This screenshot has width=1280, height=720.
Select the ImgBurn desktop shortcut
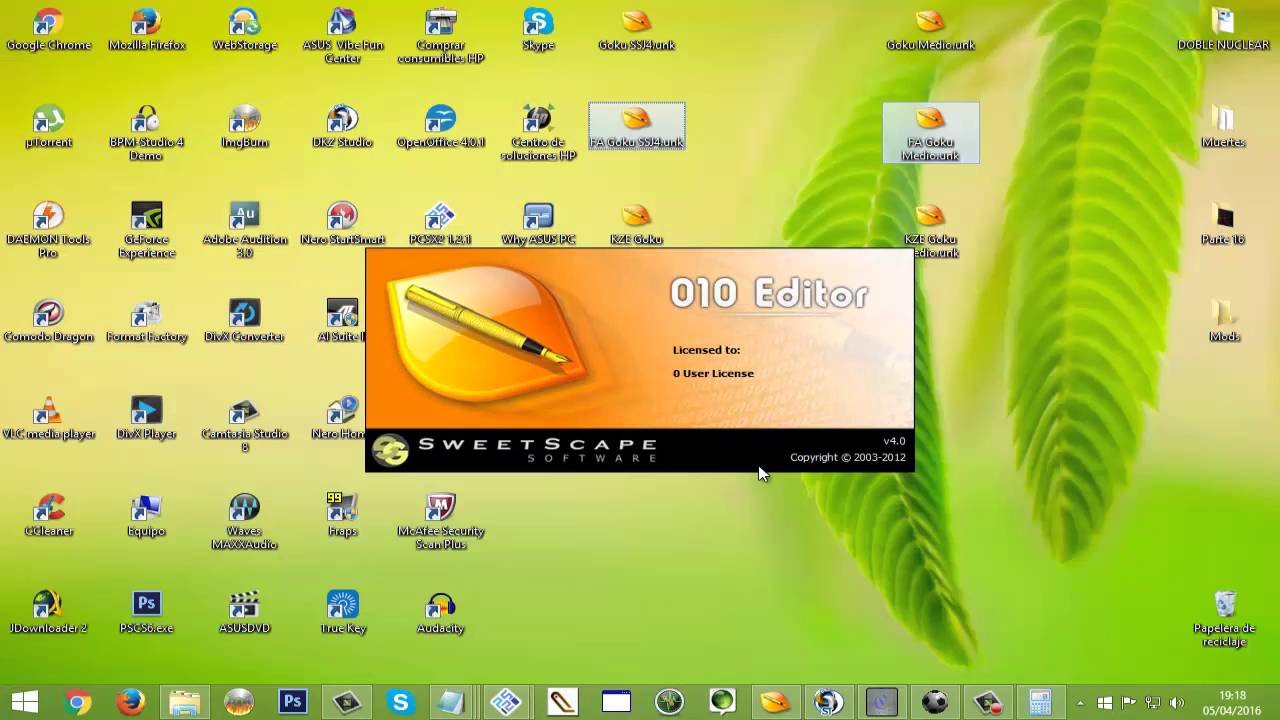(244, 126)
